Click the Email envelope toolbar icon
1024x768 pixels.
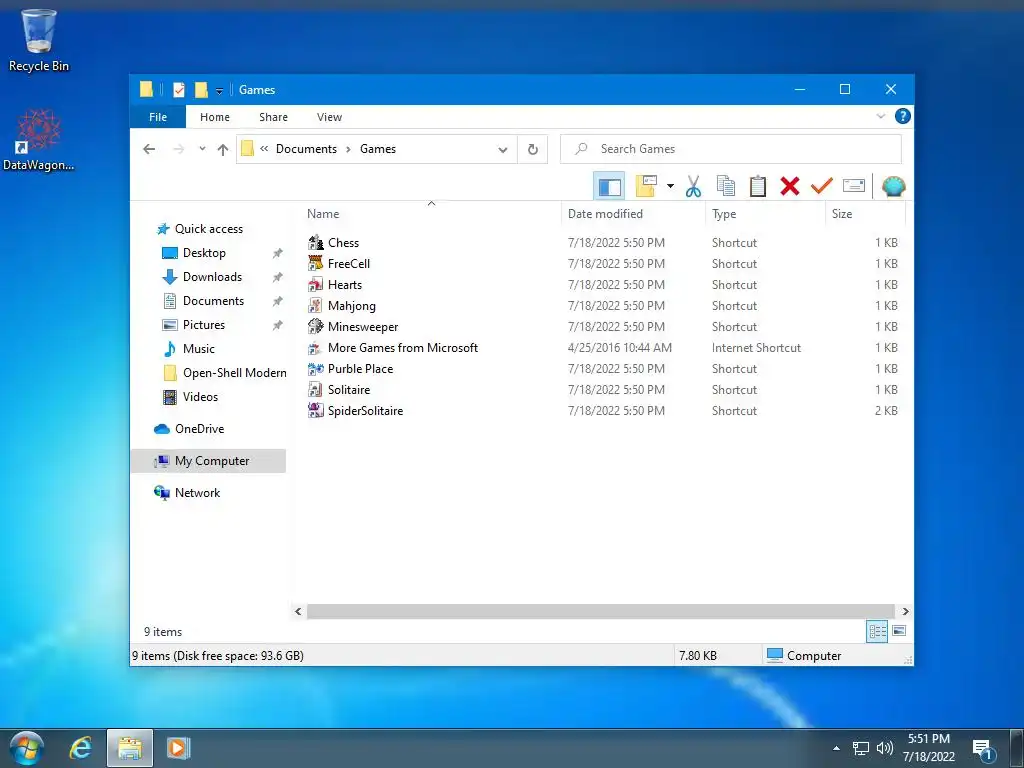(854, 186)
